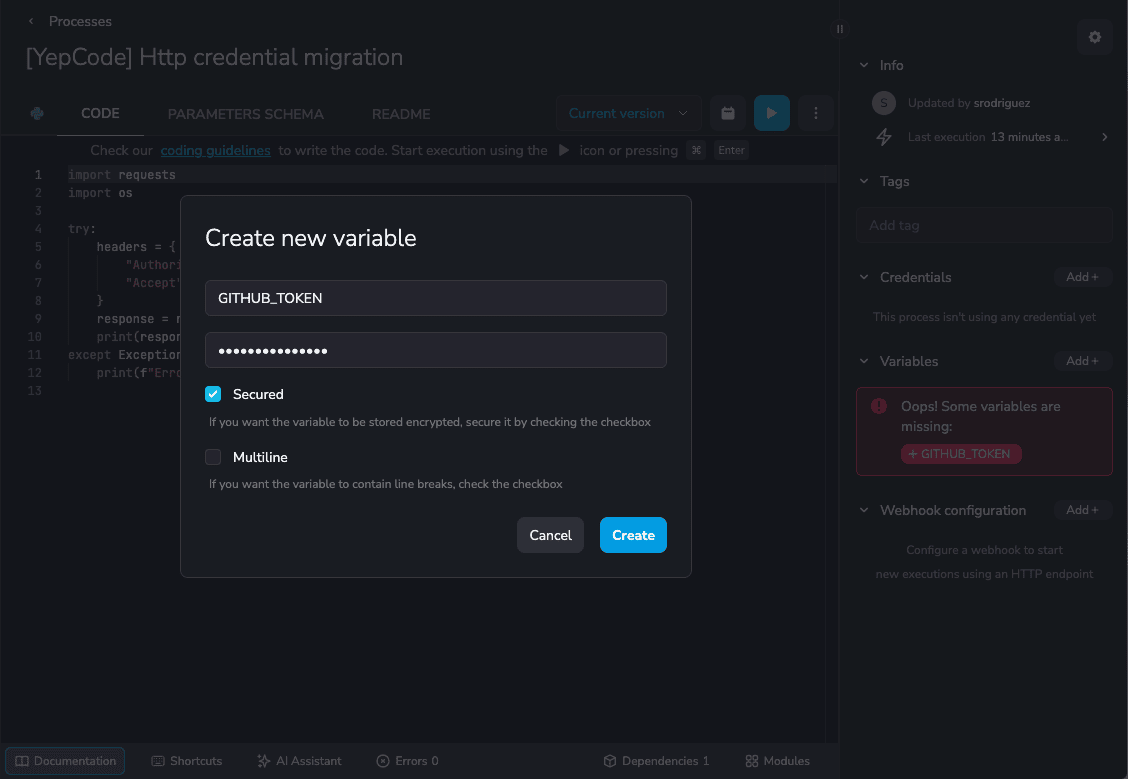Image resolution: width=1128 pixels, height=779 pixels.
Task: Click the variable name field GITHUB_TOKEN
Action: tap(436, 298)
